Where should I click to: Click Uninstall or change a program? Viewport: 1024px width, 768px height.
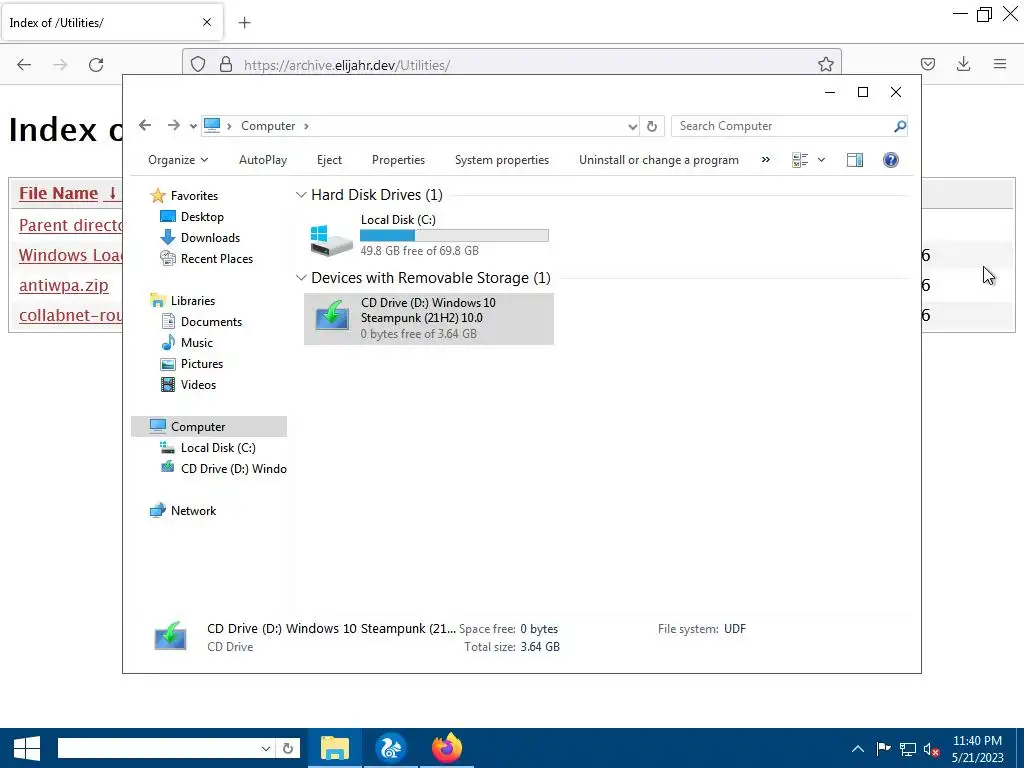(x=659, y=160)
